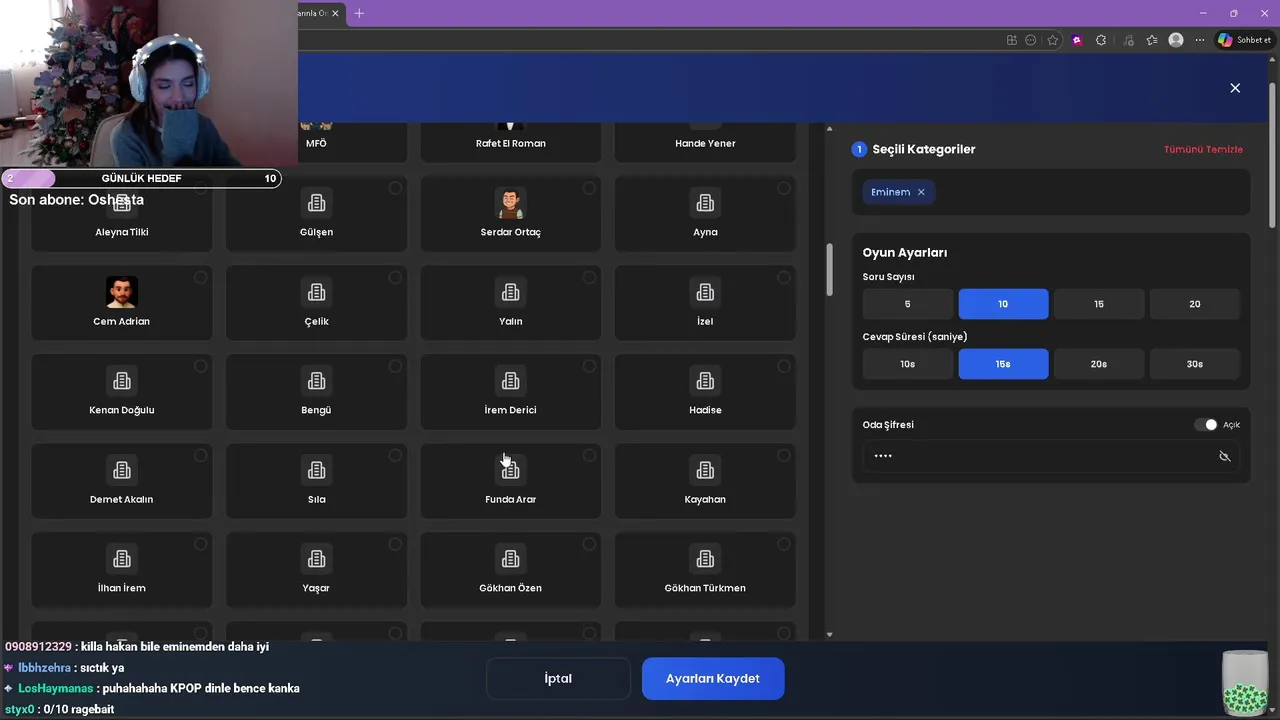
Task: Click the İptal button
Action: pyautogui.click(x=558, y=678)
